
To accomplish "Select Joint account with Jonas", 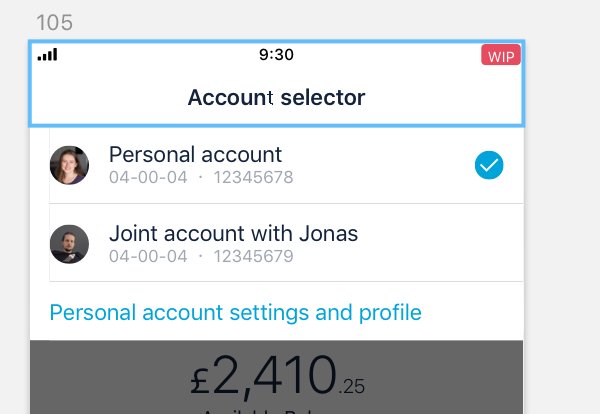I will coord(233,234).
